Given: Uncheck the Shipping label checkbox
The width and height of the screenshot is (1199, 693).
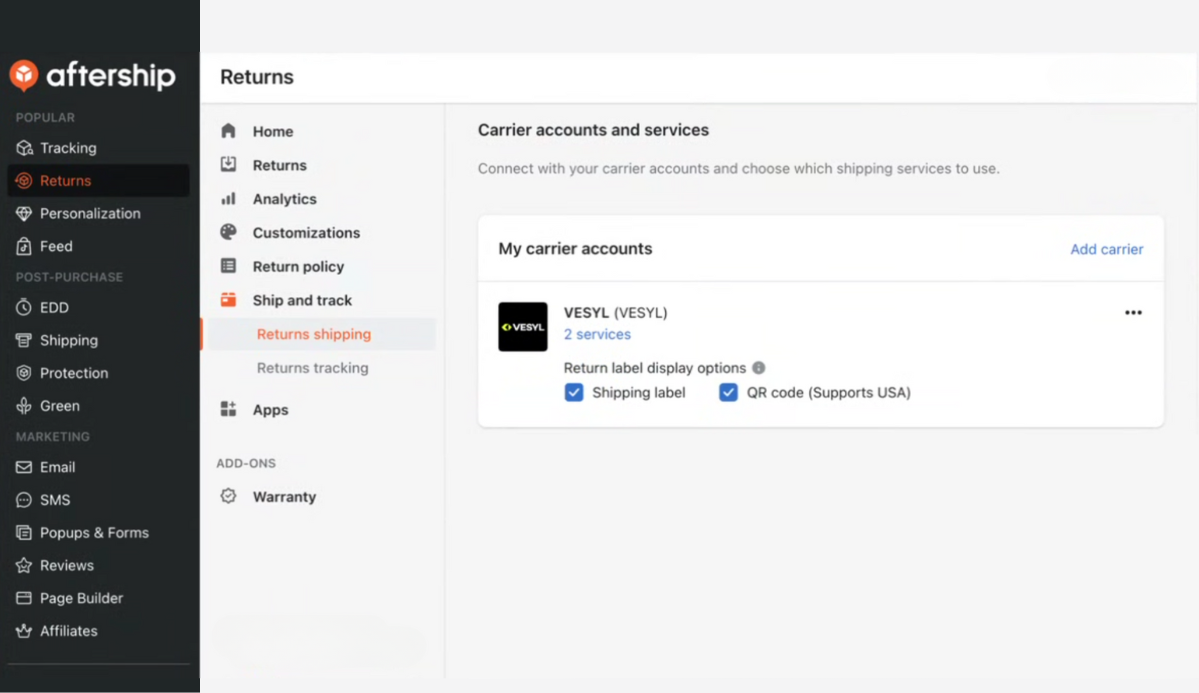Looking at the screenshot, I should [x=574, y=392].
